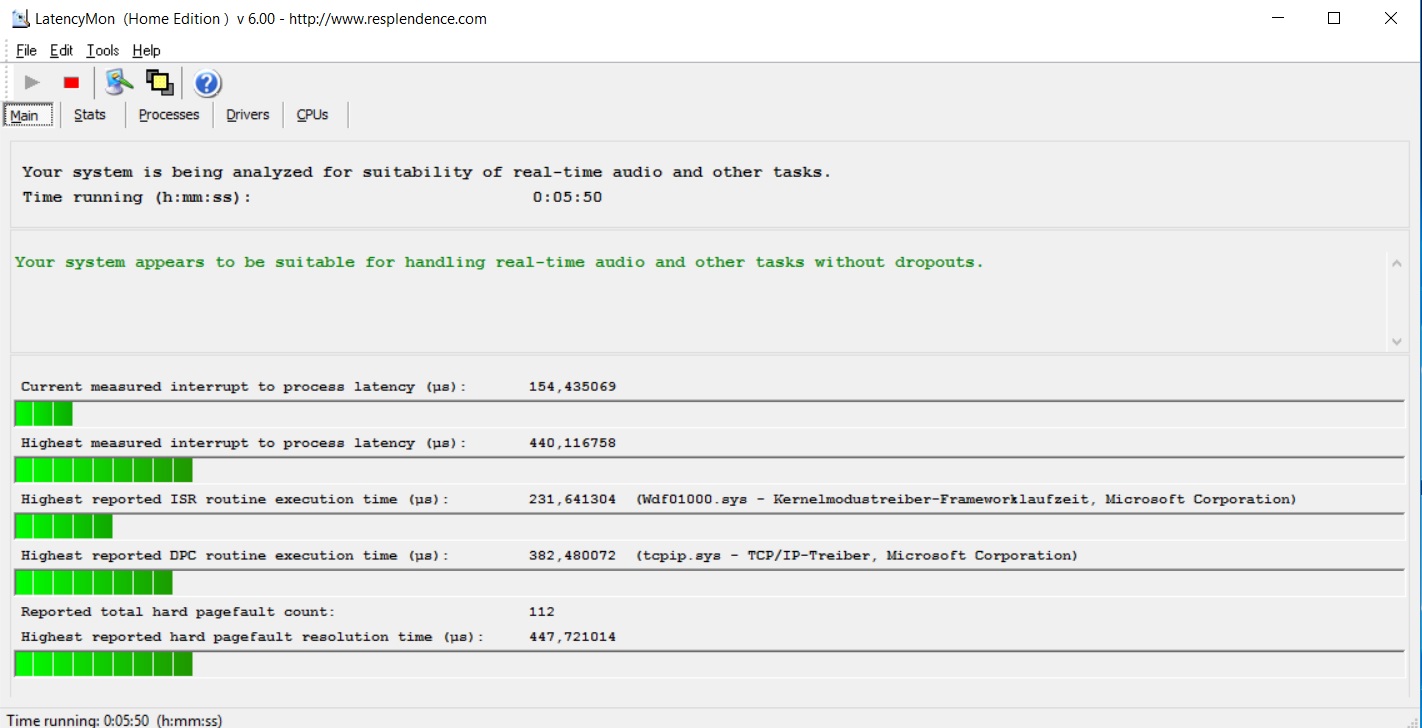Open the Drivers tab
Image resolution: width=1422 pixels, height=728 pixels.
(x=247, y=115)
